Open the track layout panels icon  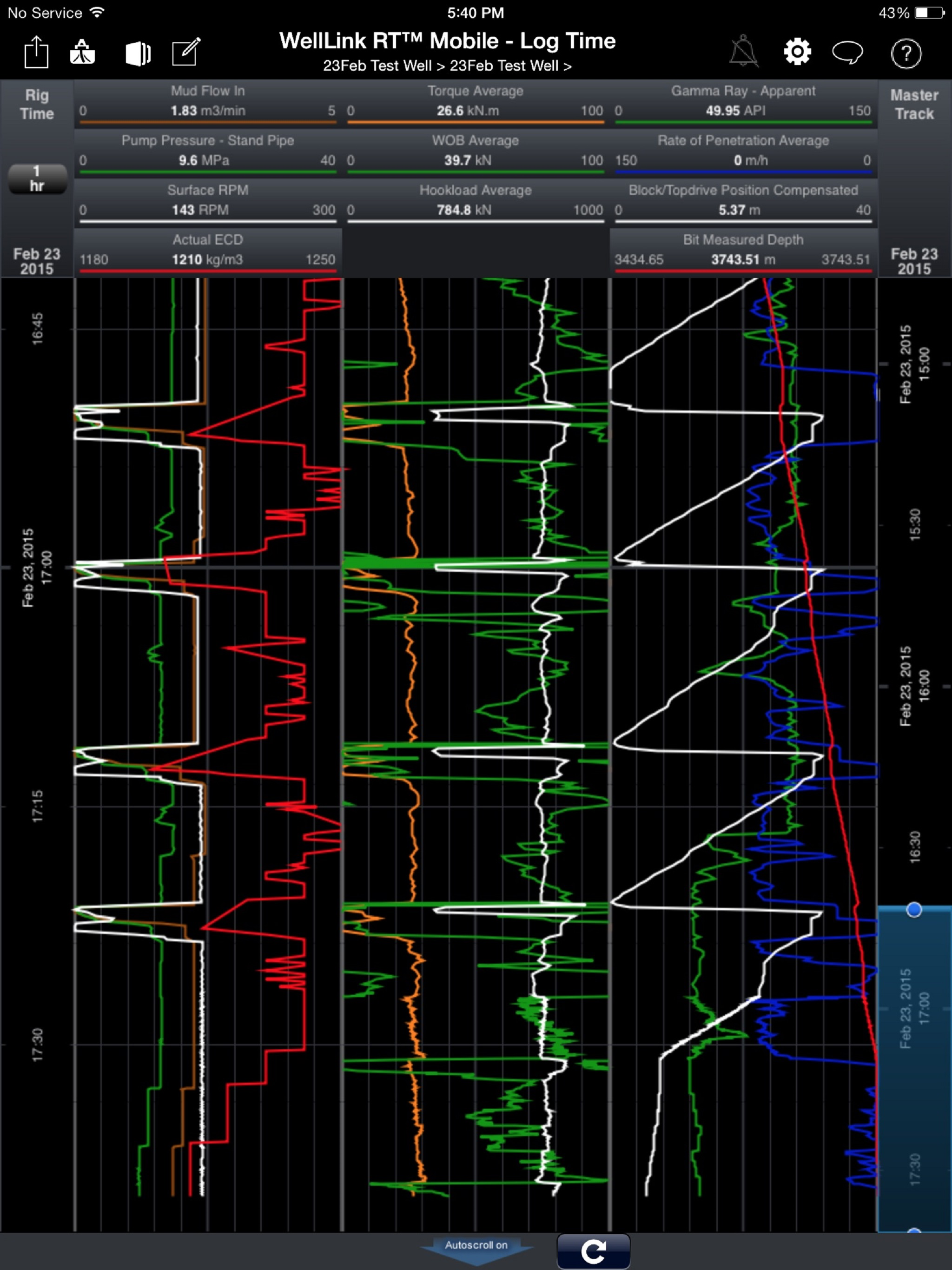[x=138, y=54]
